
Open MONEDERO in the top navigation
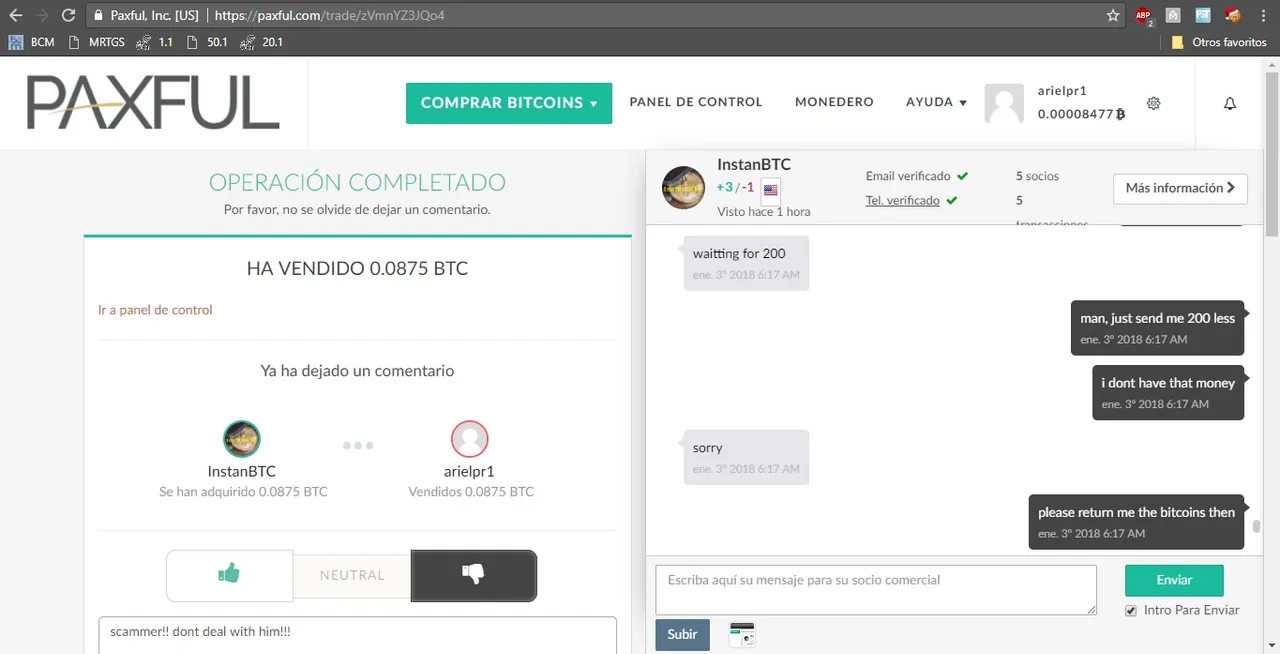834,102
